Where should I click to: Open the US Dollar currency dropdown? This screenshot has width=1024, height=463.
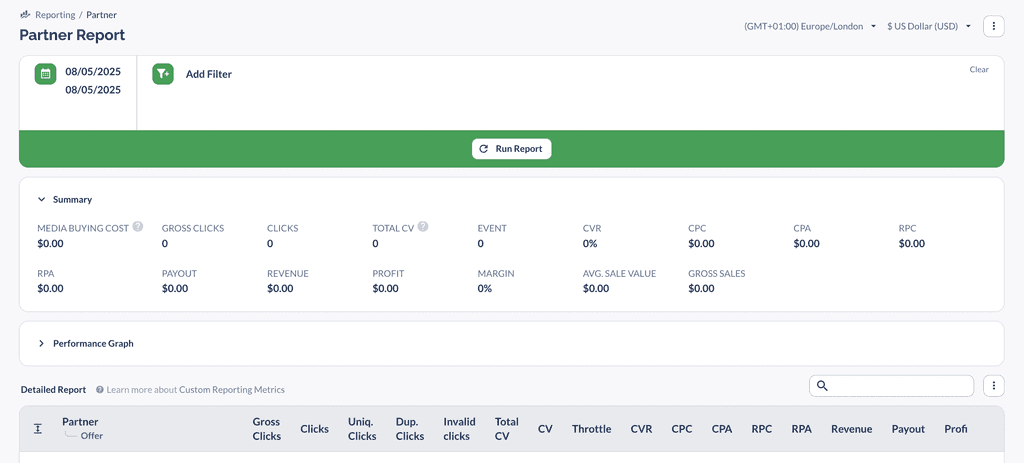[929, 26]
